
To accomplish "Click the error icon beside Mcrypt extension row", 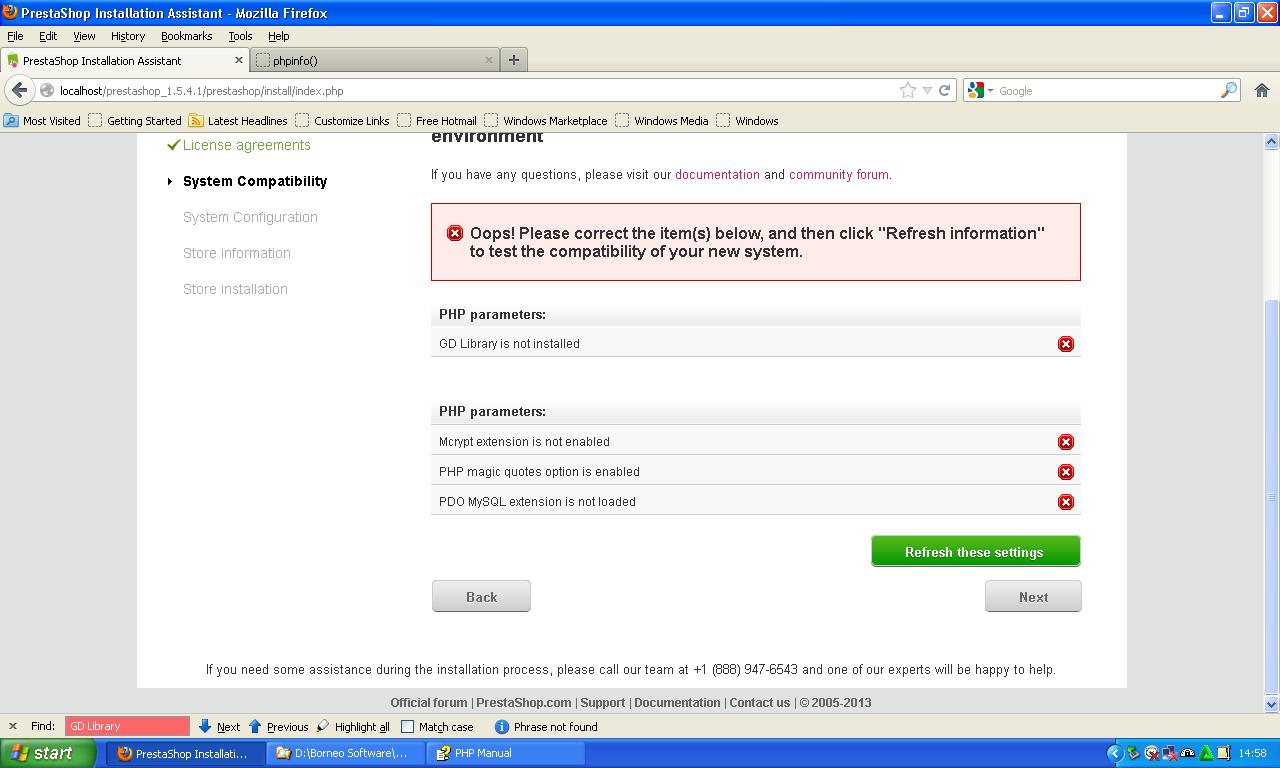I will pyautogui.click(x=1066, y=442).
